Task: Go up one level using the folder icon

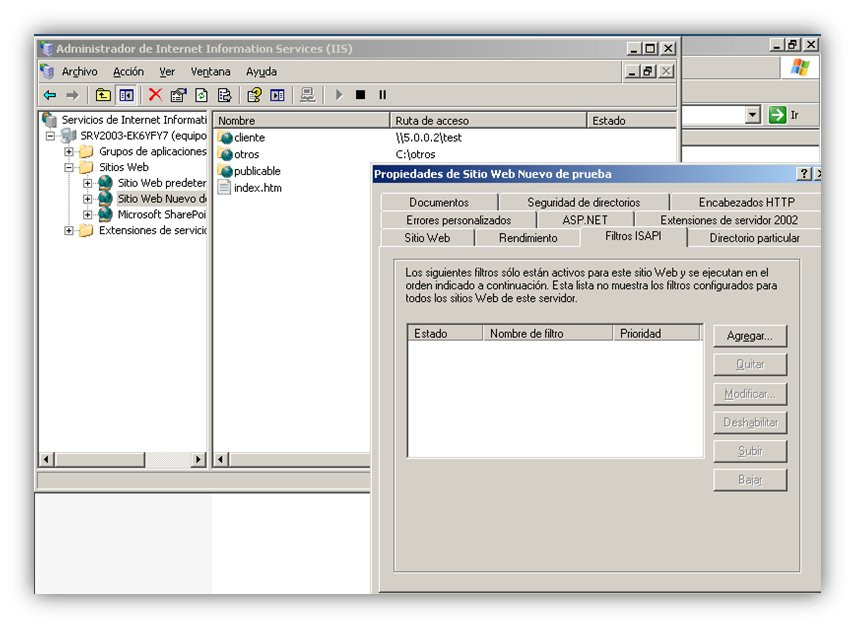Action: [x=103, y=95]
